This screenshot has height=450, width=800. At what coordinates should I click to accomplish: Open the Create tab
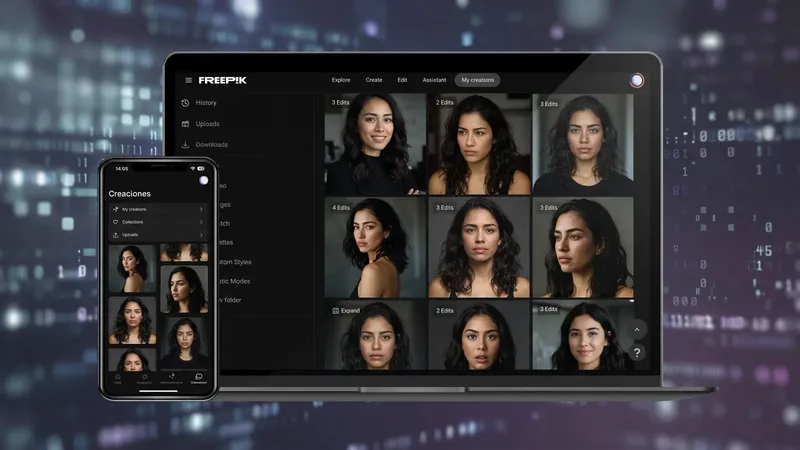[374, 80]
